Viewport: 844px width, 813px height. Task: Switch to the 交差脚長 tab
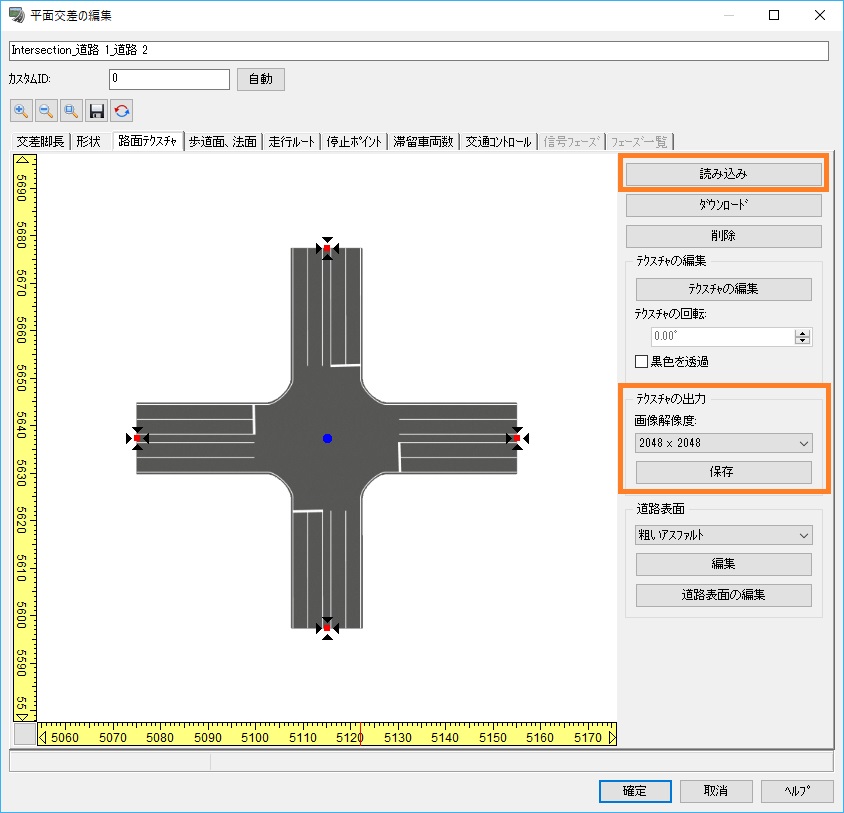click(41, 142)
